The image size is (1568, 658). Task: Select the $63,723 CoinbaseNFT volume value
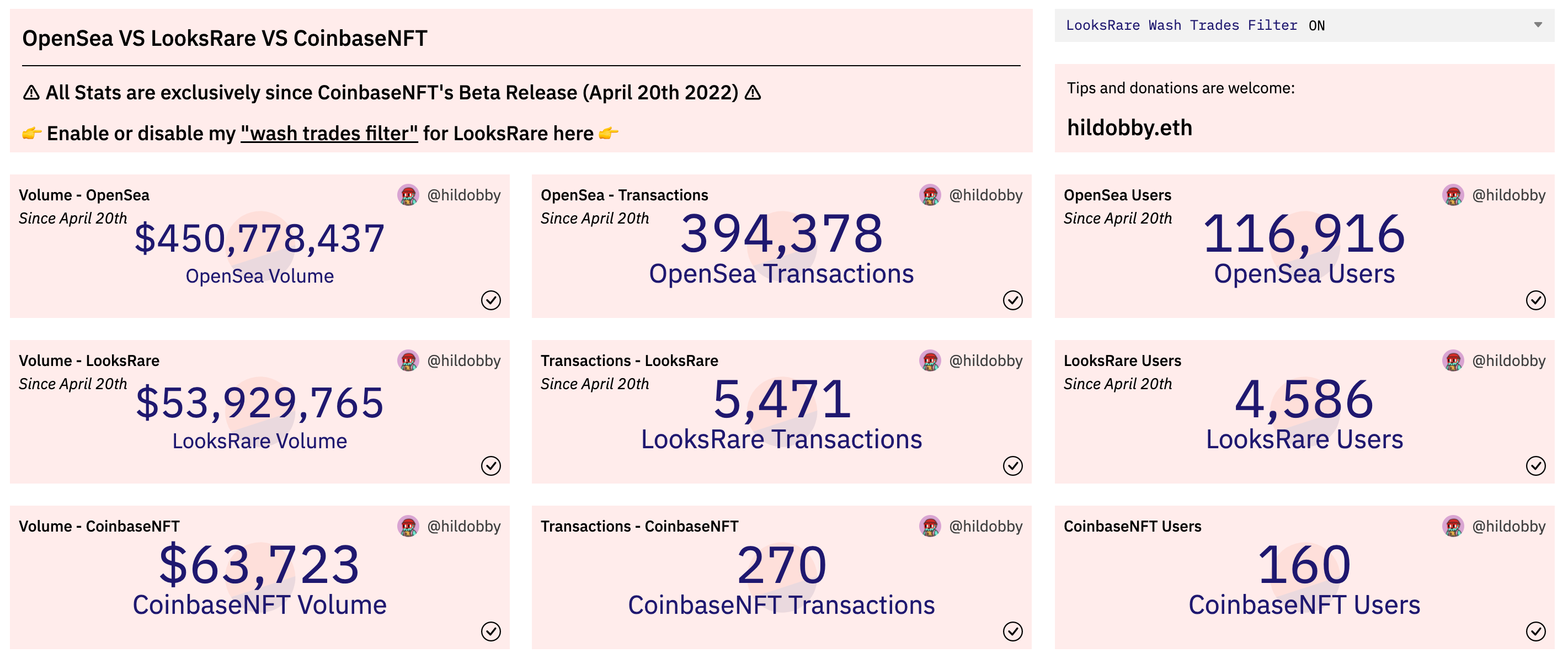point(260,565)
